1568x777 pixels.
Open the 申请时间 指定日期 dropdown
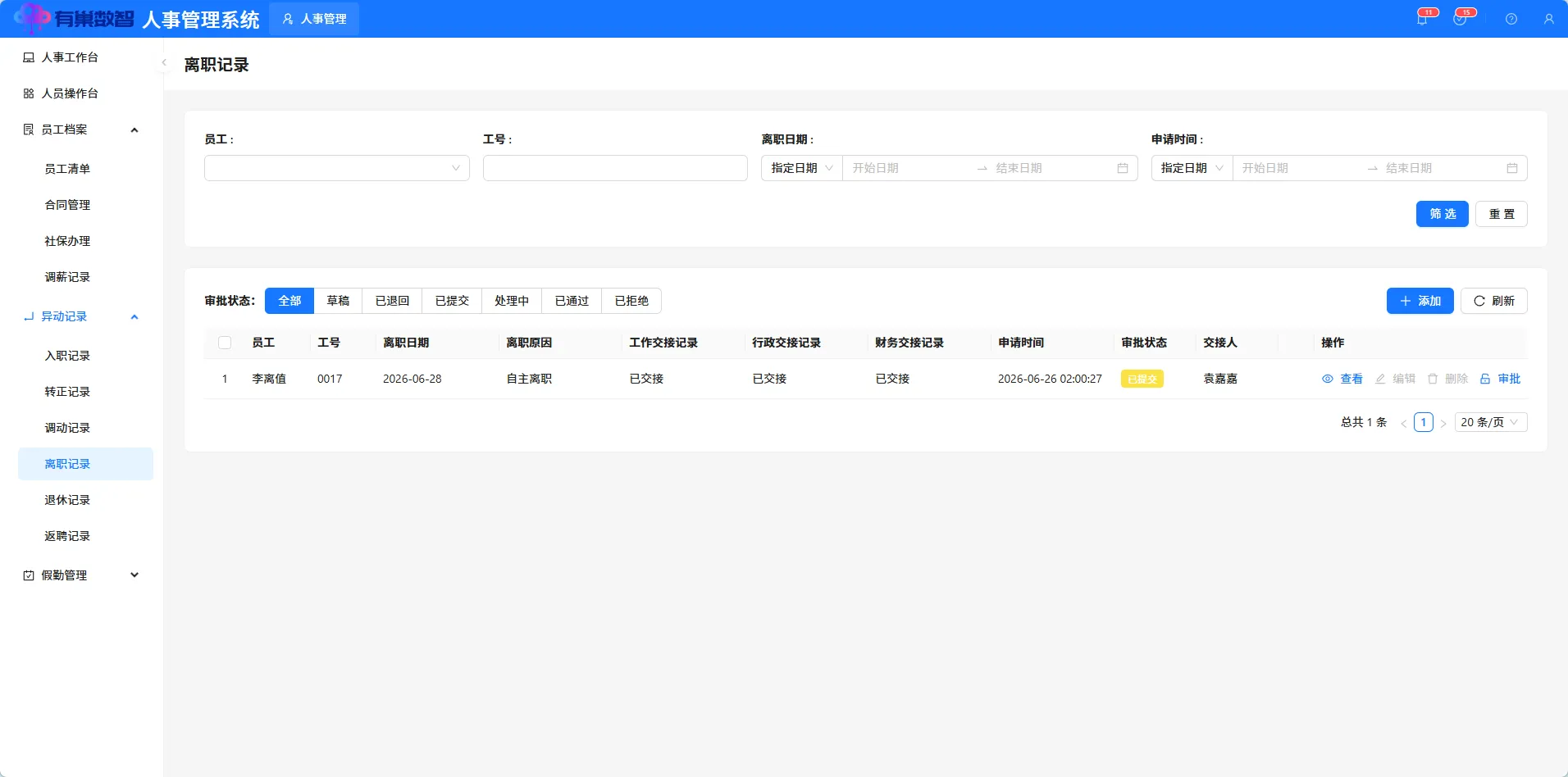pyautogui.click(x=1192, y=168)
